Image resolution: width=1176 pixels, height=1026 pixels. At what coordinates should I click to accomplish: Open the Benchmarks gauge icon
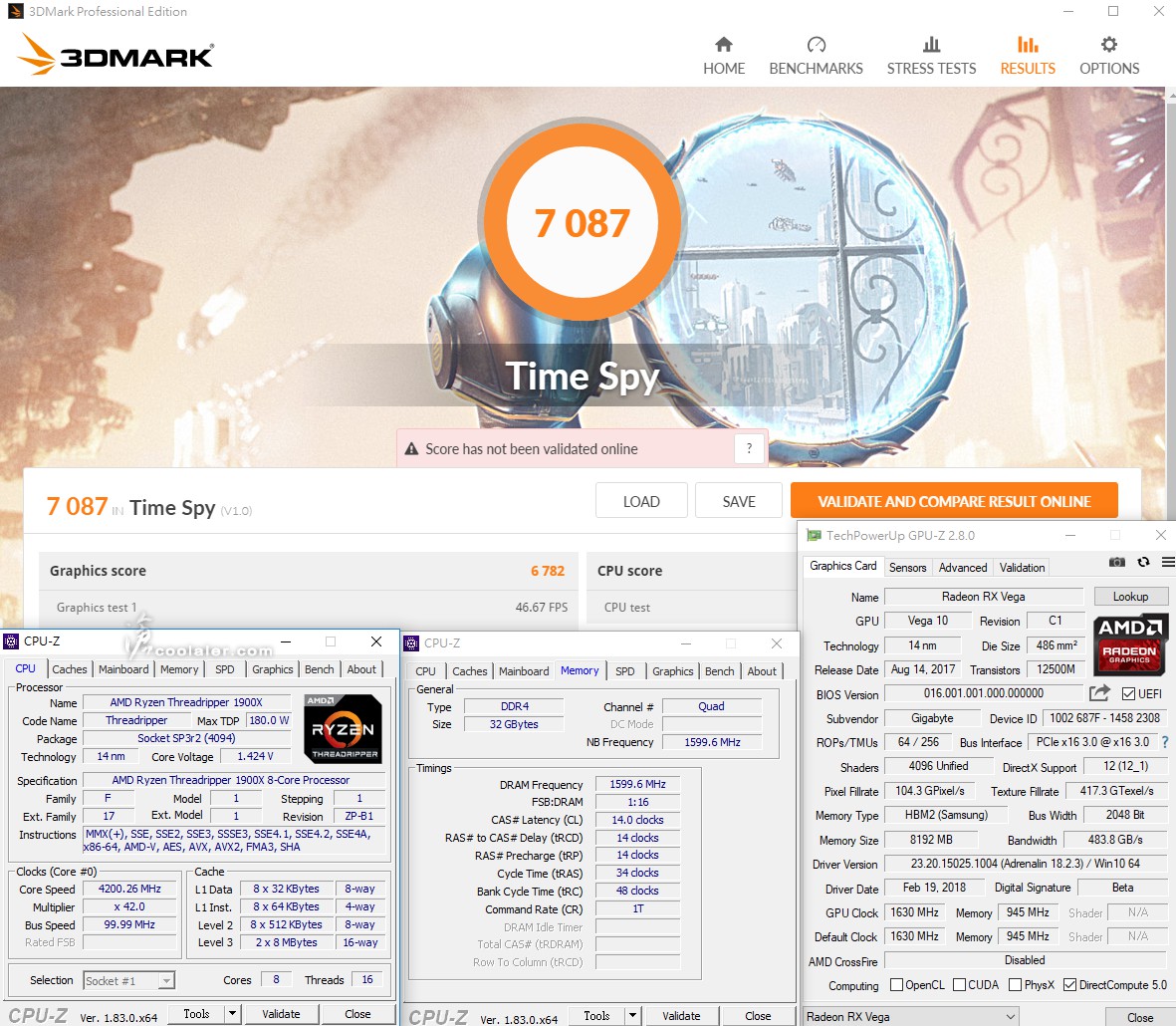[x=816, y=44]
